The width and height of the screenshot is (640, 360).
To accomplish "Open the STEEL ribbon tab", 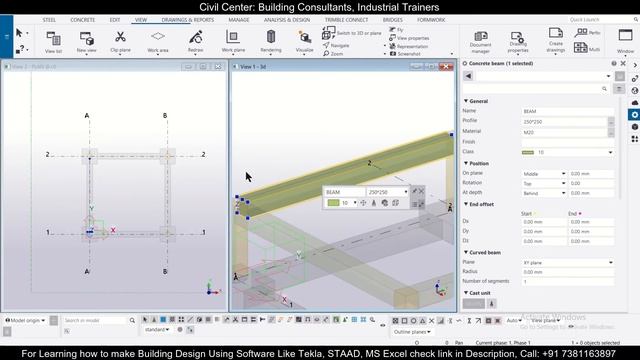I will (x=49, y=20).
